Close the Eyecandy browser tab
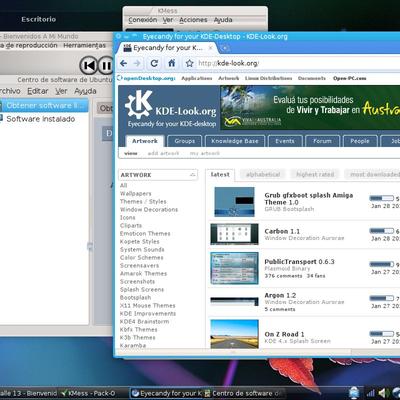The height and width of the screenshot is (400, 400). [211, 48]
